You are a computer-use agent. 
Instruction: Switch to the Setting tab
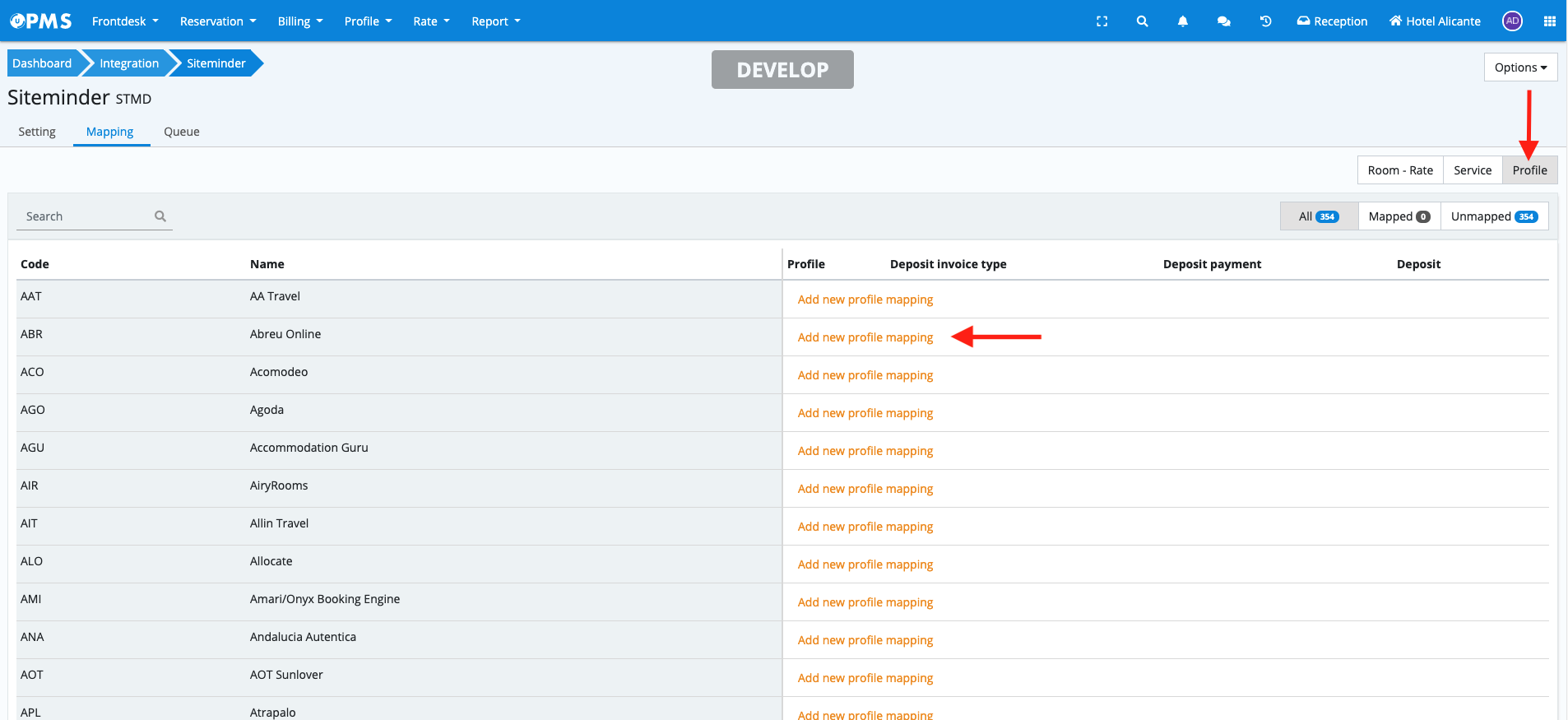tap(37, 132)
